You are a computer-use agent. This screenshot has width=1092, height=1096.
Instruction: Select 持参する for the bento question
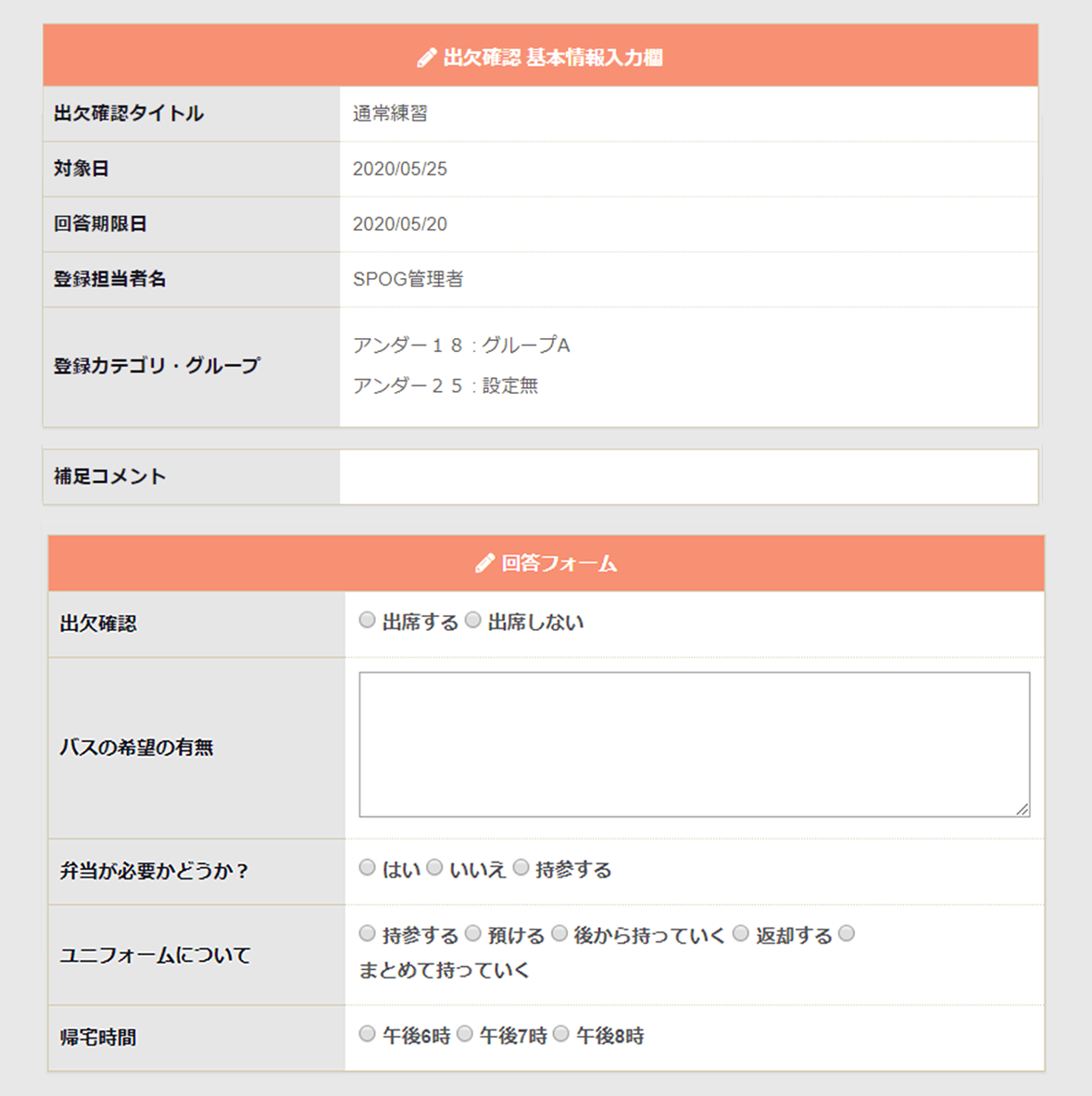[x=521, y=867]
